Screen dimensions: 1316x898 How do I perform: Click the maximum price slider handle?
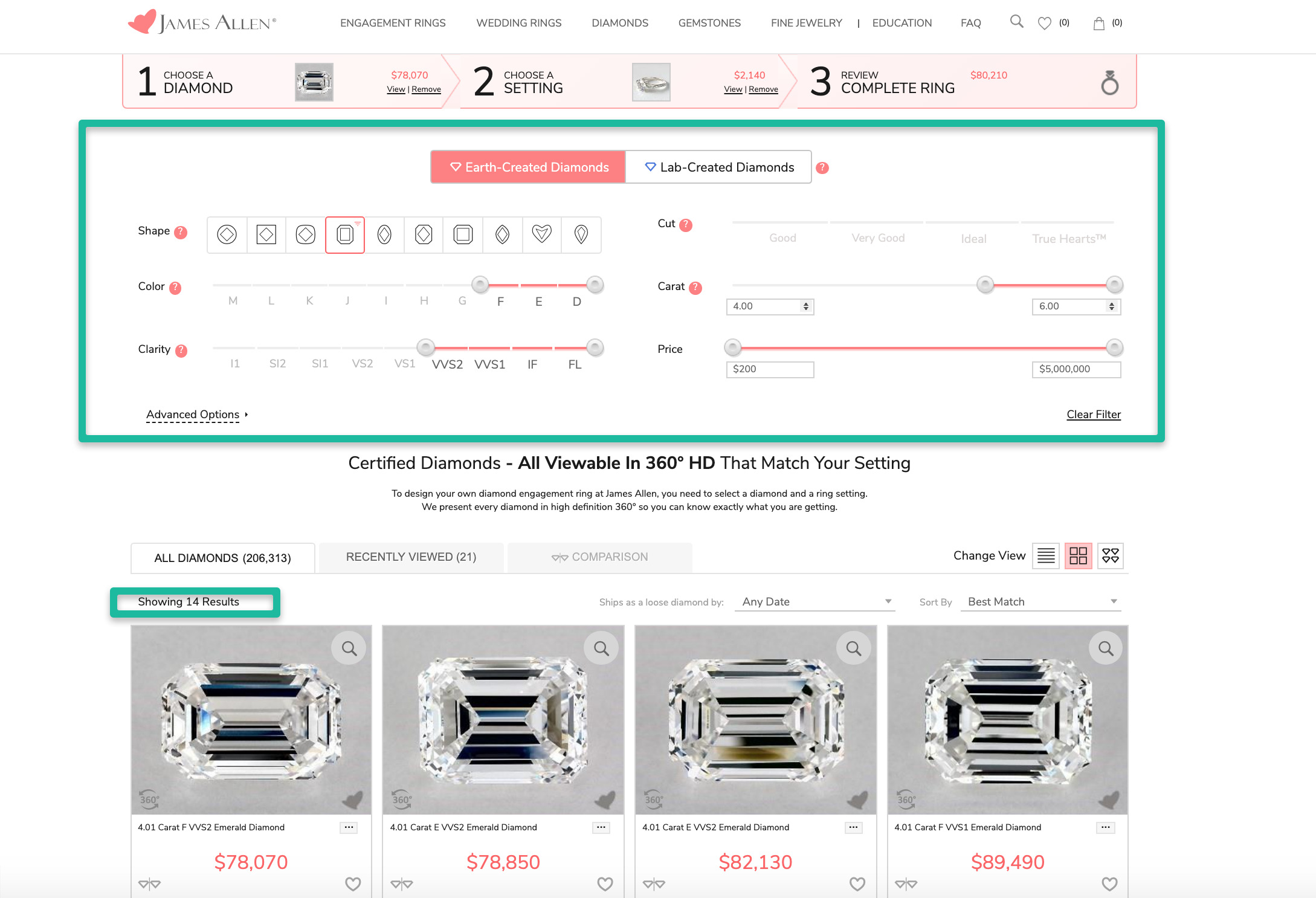click(1114, 347)
